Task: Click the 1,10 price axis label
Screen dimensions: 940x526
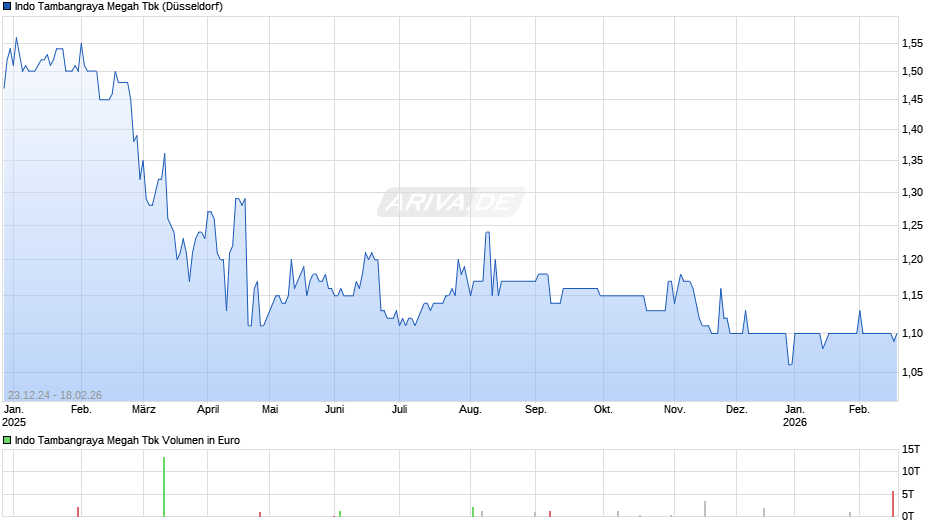Action: [x=912, y=333]
